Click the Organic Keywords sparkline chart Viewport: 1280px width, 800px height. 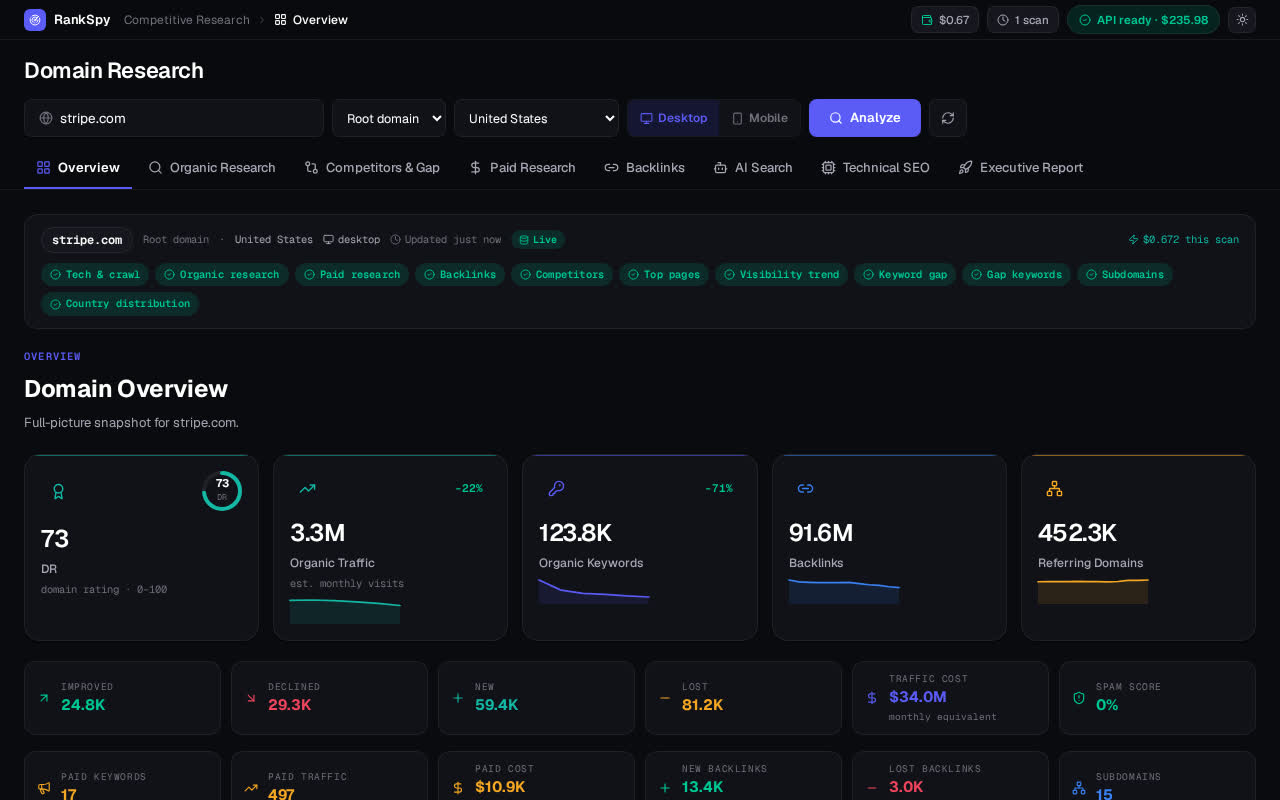pyautogui.click(x=594, y=591)
